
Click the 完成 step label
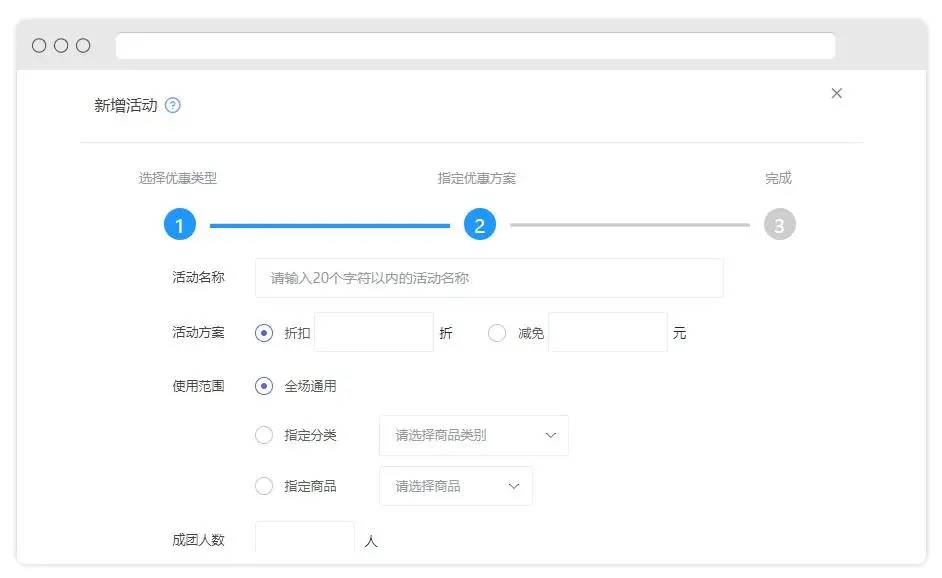coord(778,178)
